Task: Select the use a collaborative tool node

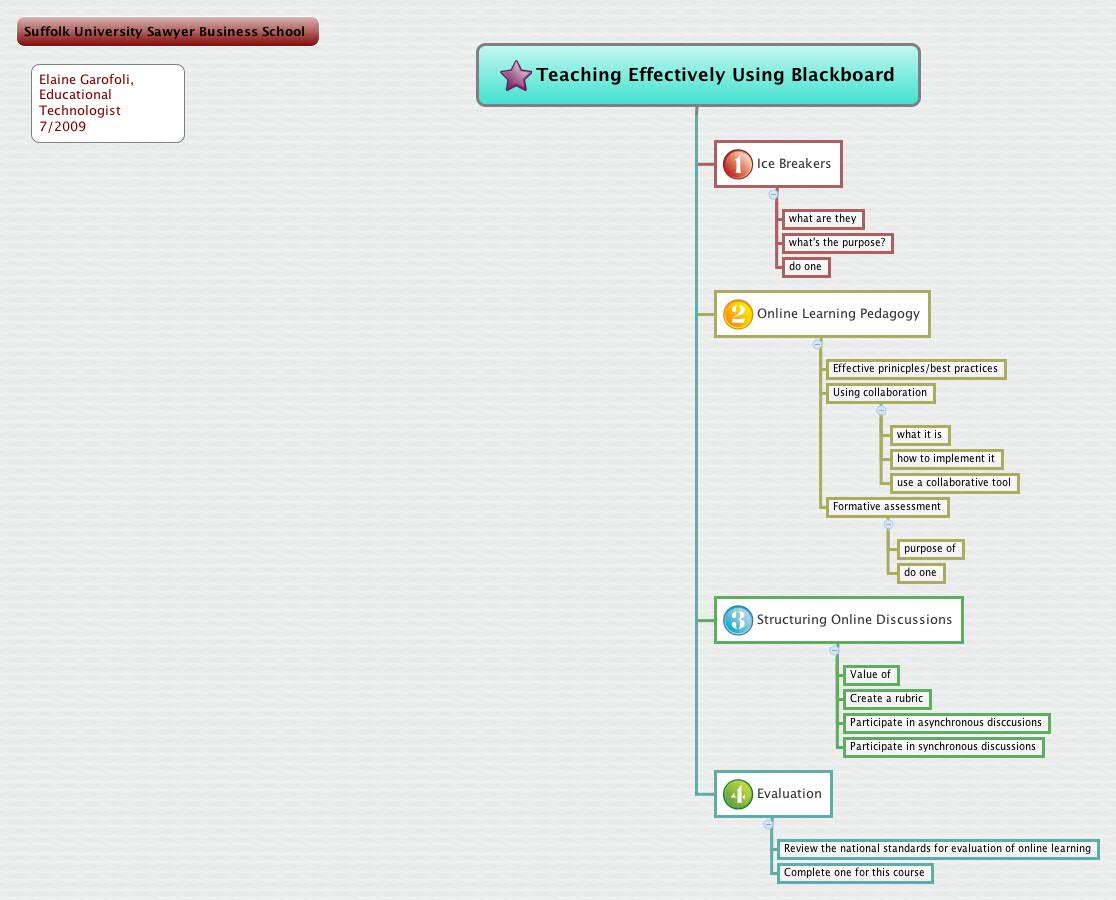Action: 954,483
